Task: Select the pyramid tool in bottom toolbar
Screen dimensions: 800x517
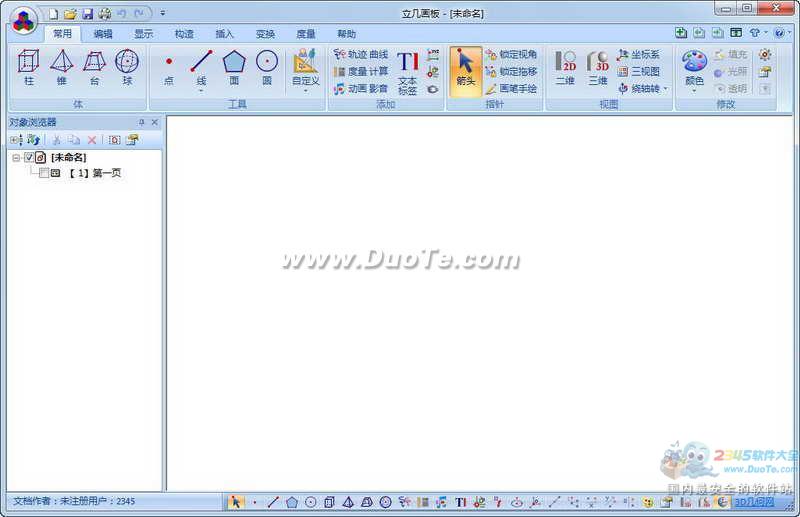Action: pos(348,502)
